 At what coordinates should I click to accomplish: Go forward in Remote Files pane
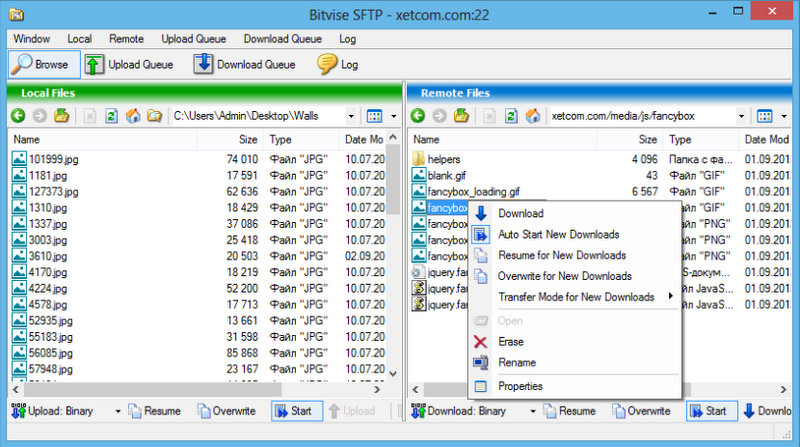click(439, 116)
